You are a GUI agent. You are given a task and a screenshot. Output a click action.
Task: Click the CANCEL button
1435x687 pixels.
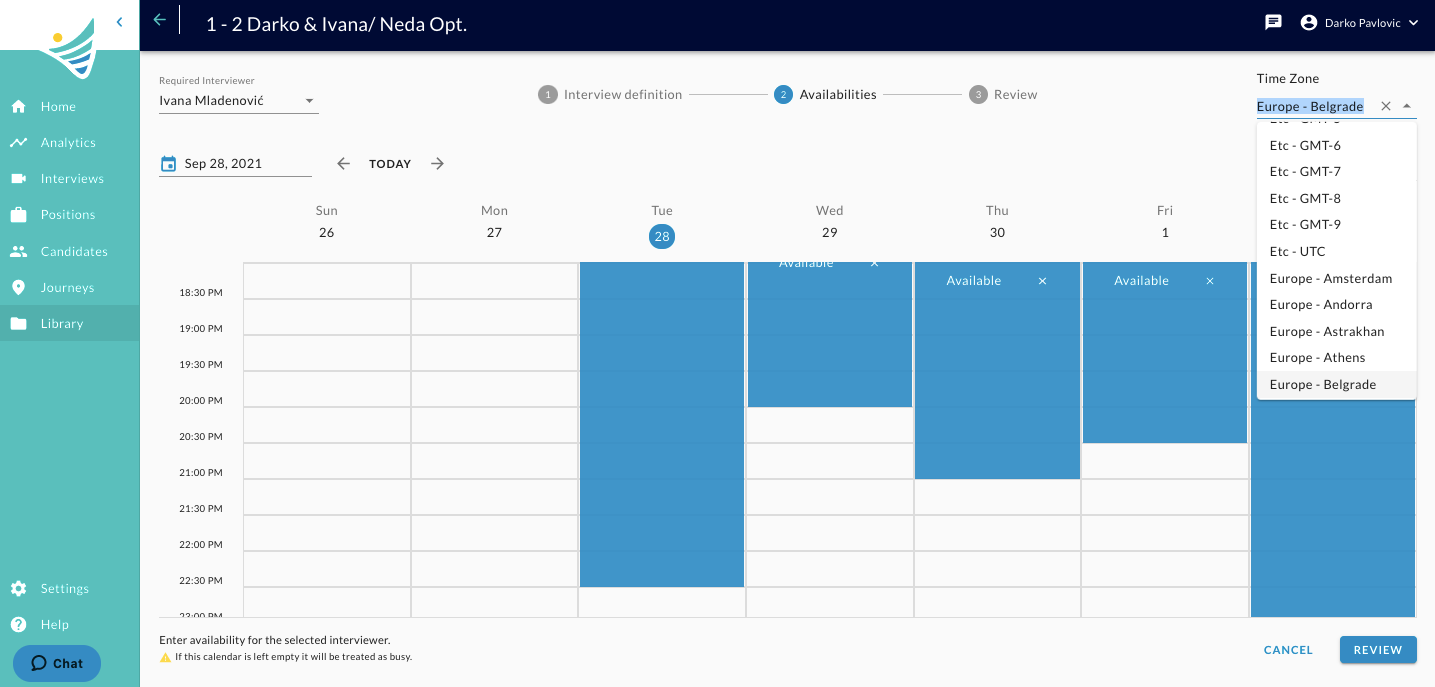pos(1288,650)
